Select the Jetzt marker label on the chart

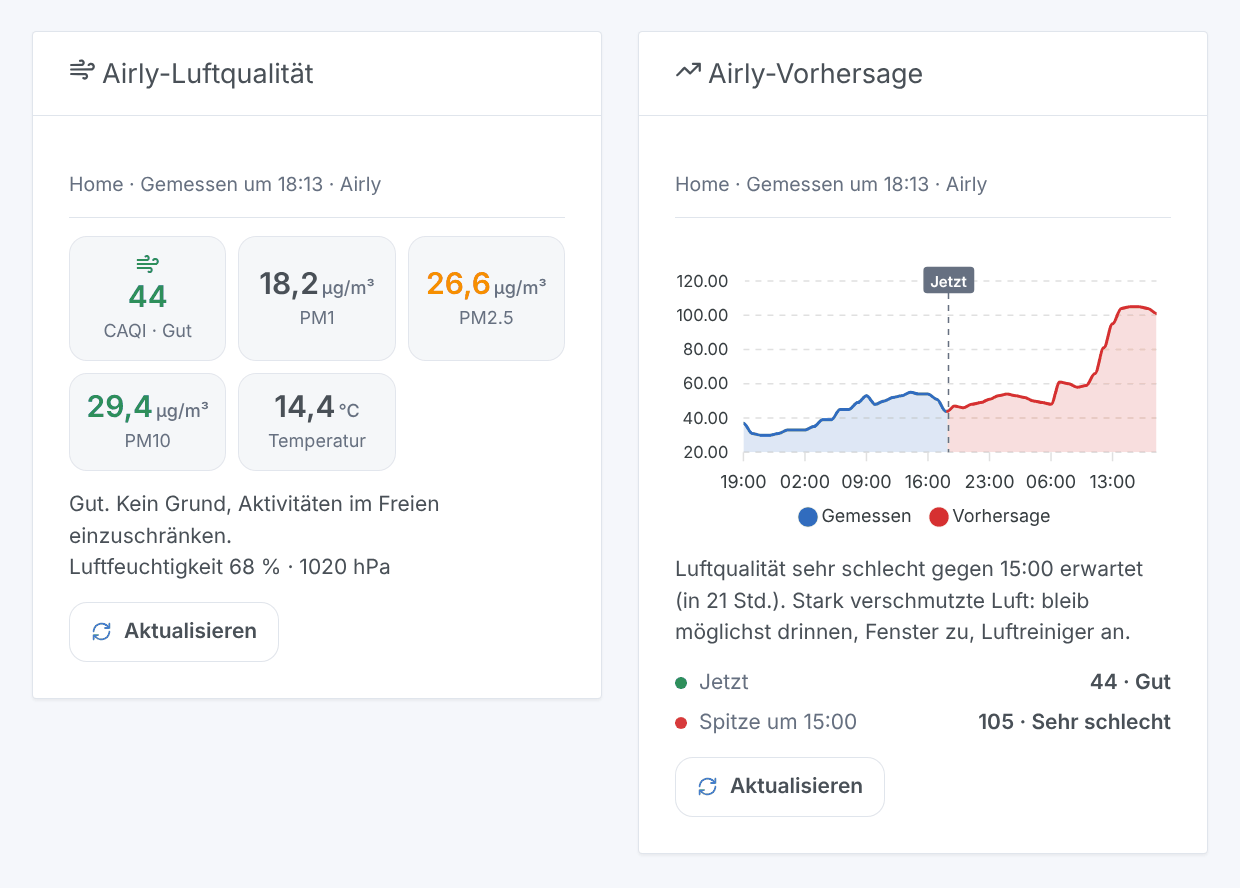(x=948, y=281)
